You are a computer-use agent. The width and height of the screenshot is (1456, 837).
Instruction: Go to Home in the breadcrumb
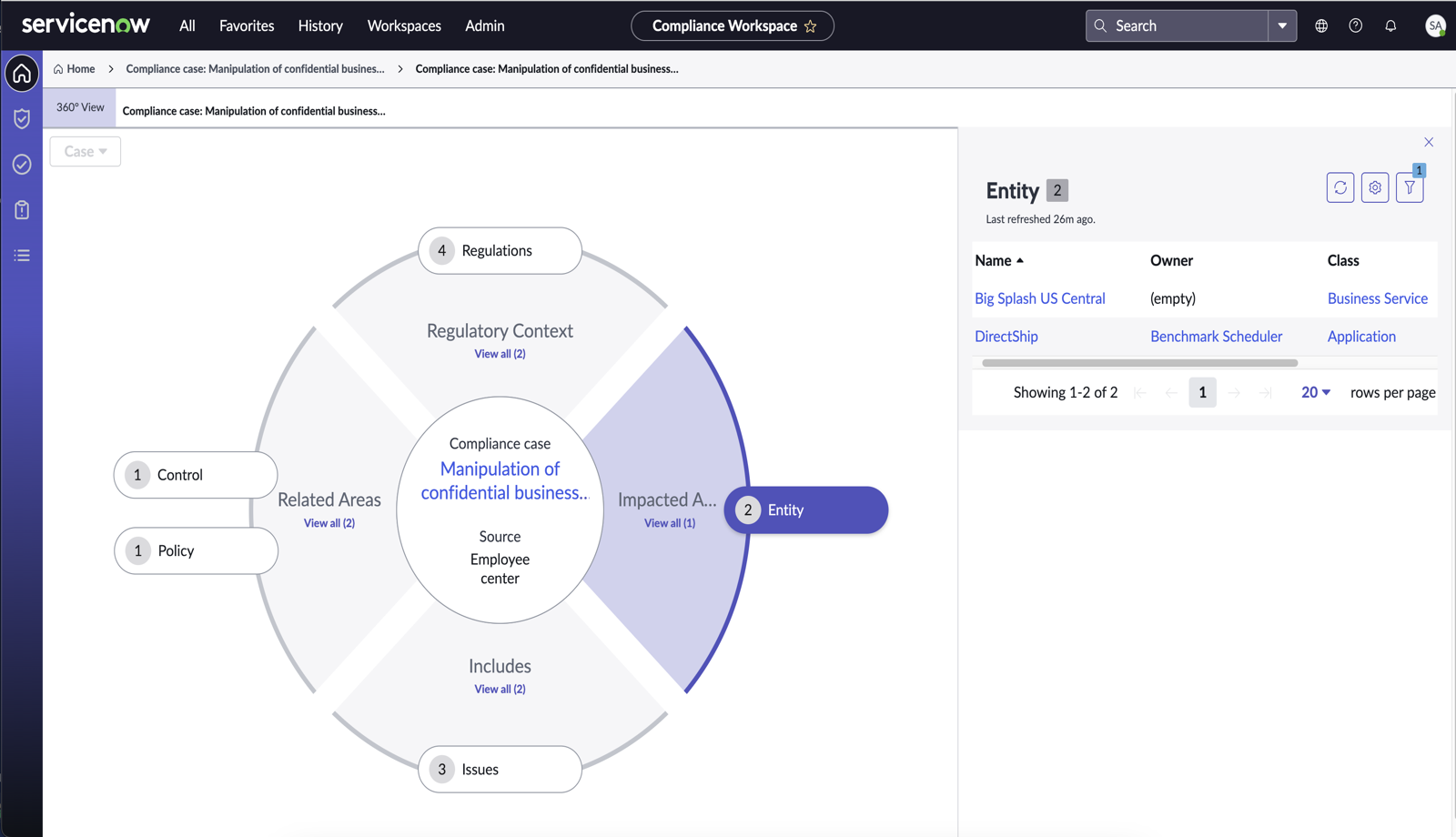[x=75, y=69]
